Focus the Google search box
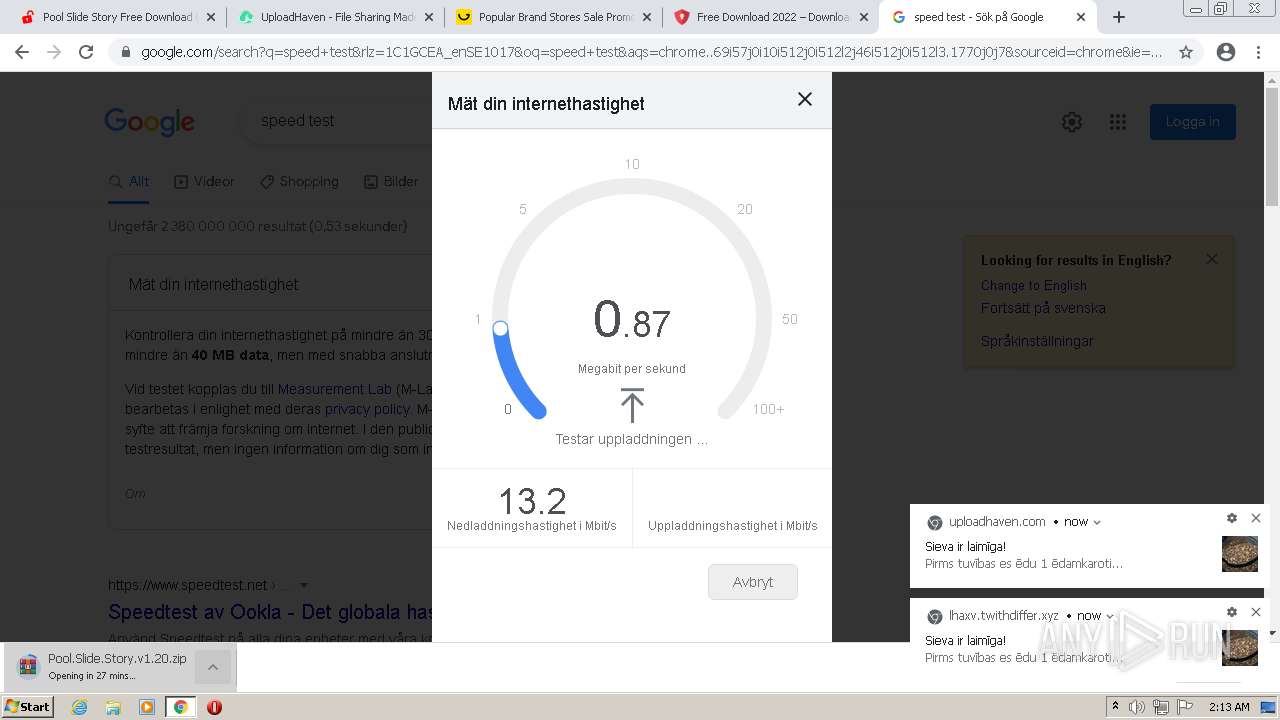Viewport: 1280px width, 720px height. pos(335,121)
